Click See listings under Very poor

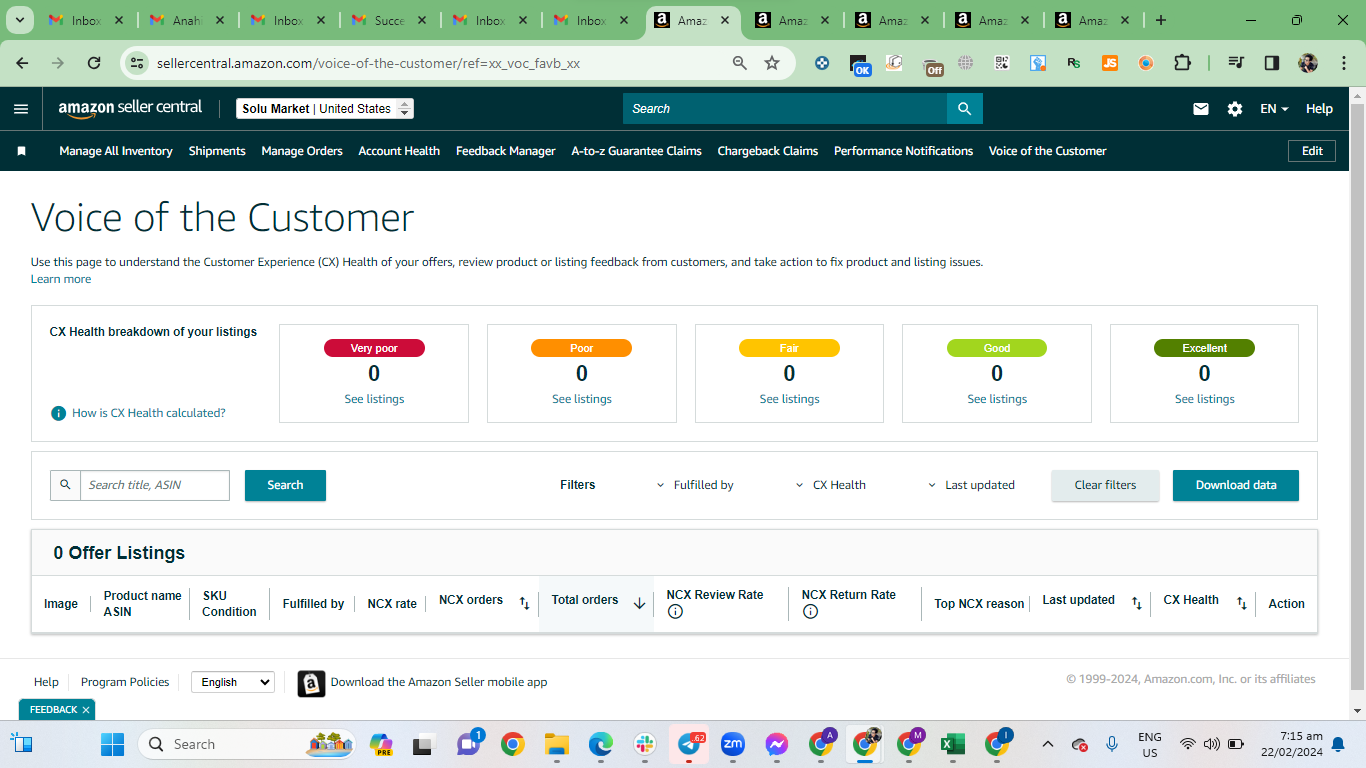(374, 399)
